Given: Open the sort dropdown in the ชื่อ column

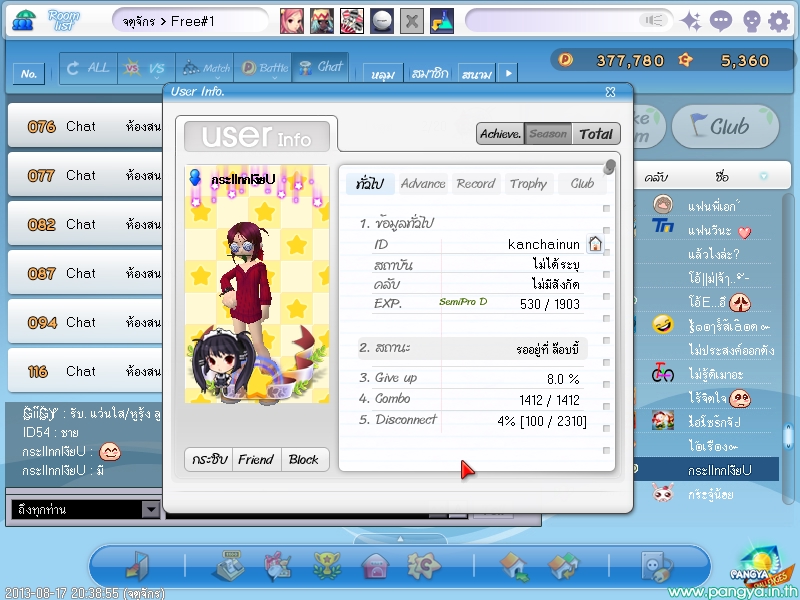Looking at the screenshot, I should (764, 177).
